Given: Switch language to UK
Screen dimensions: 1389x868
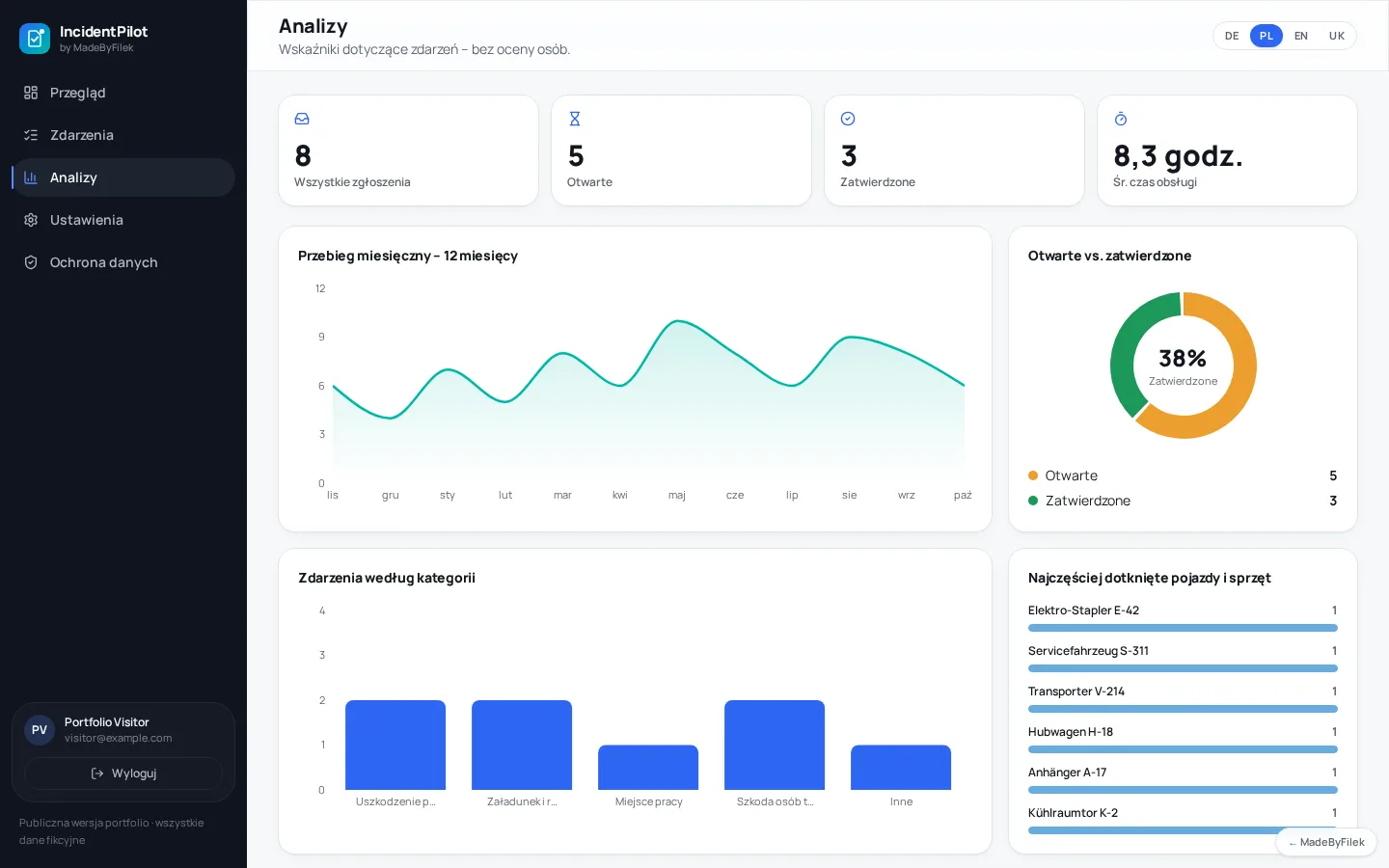Looking at the screenshot, I should click(1337, 36).
